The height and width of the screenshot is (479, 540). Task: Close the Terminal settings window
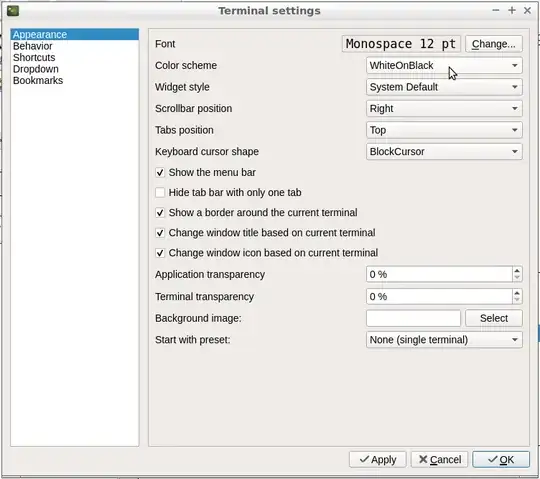click(x=527, y=10)
